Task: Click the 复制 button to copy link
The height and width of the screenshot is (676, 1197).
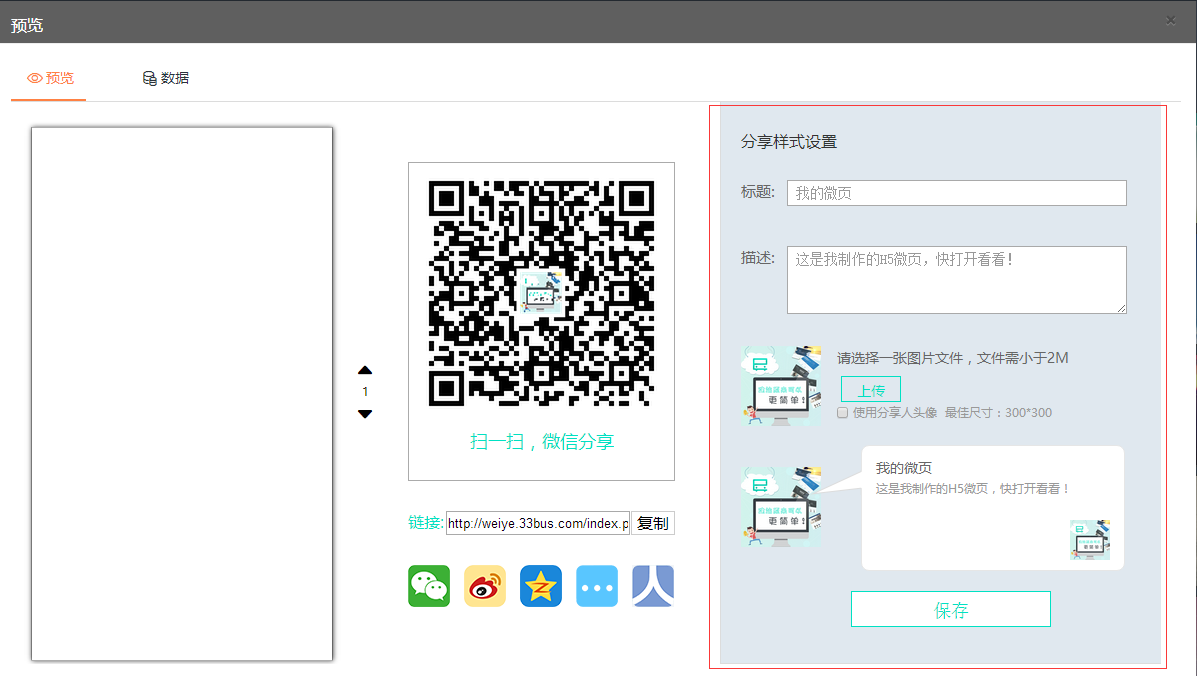Action: pyautogui.click(x=653, y=523)
